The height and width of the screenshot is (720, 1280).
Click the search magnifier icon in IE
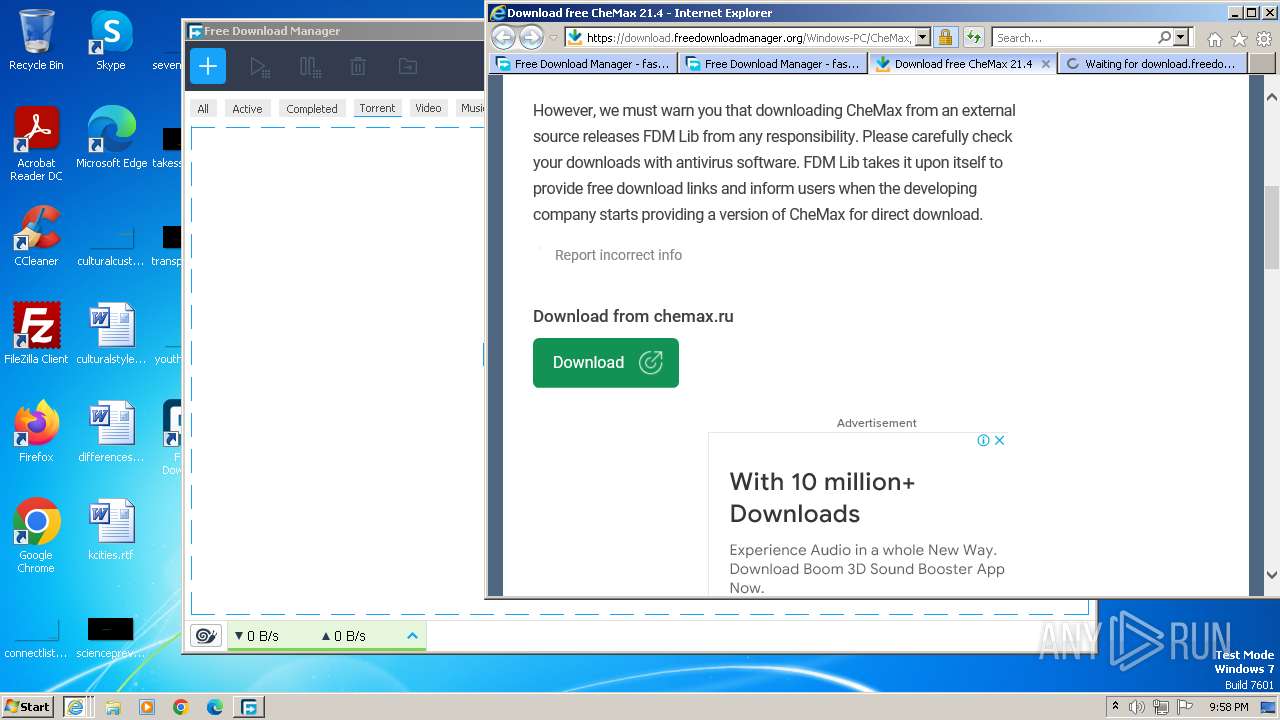pyautogui.click(x=1164, y=38)
